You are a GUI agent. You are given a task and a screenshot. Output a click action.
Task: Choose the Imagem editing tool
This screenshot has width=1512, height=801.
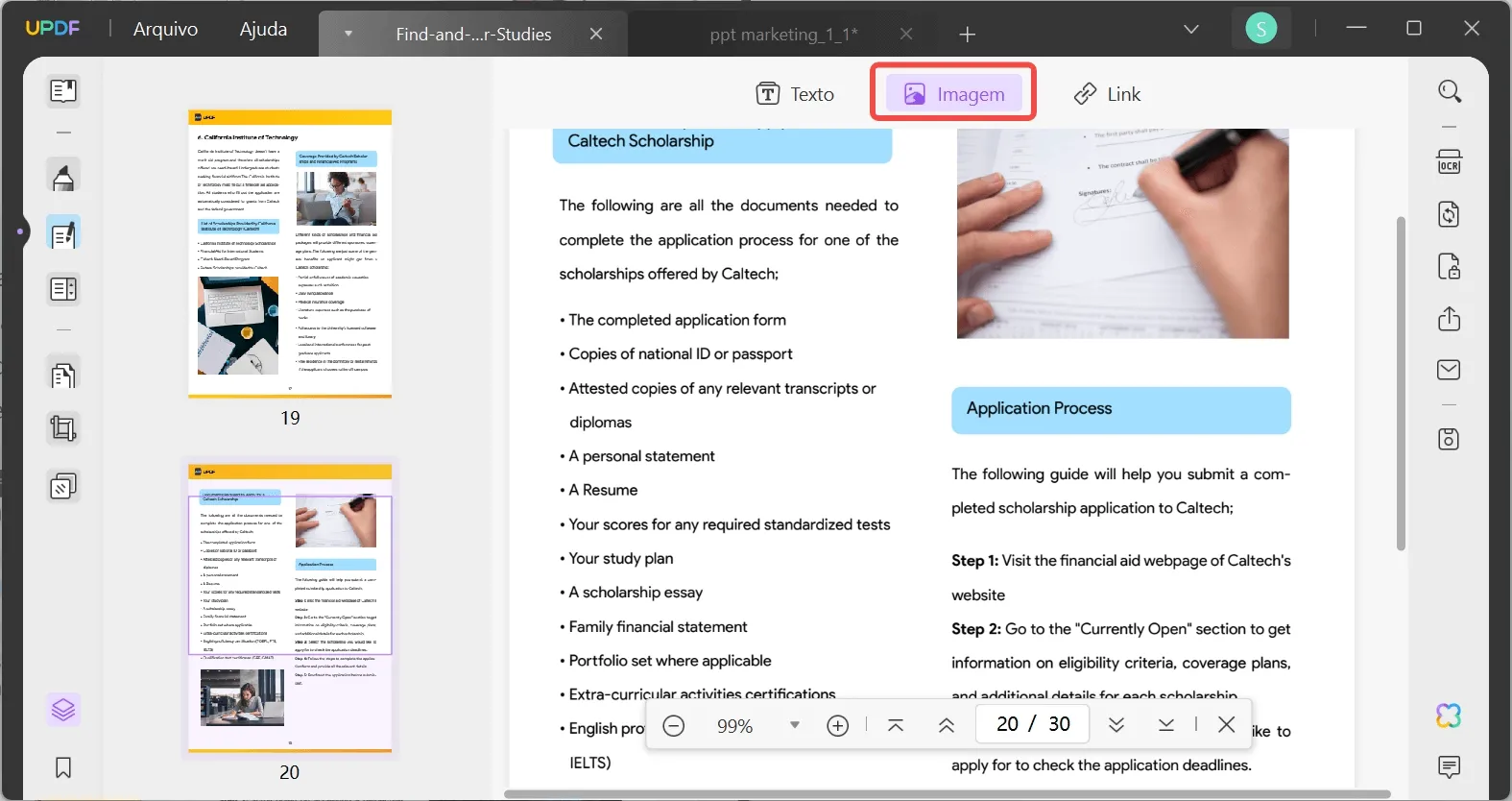953,93
